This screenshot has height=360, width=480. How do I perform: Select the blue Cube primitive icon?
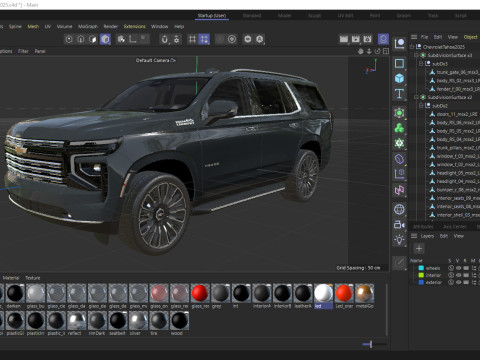(399, 78)
